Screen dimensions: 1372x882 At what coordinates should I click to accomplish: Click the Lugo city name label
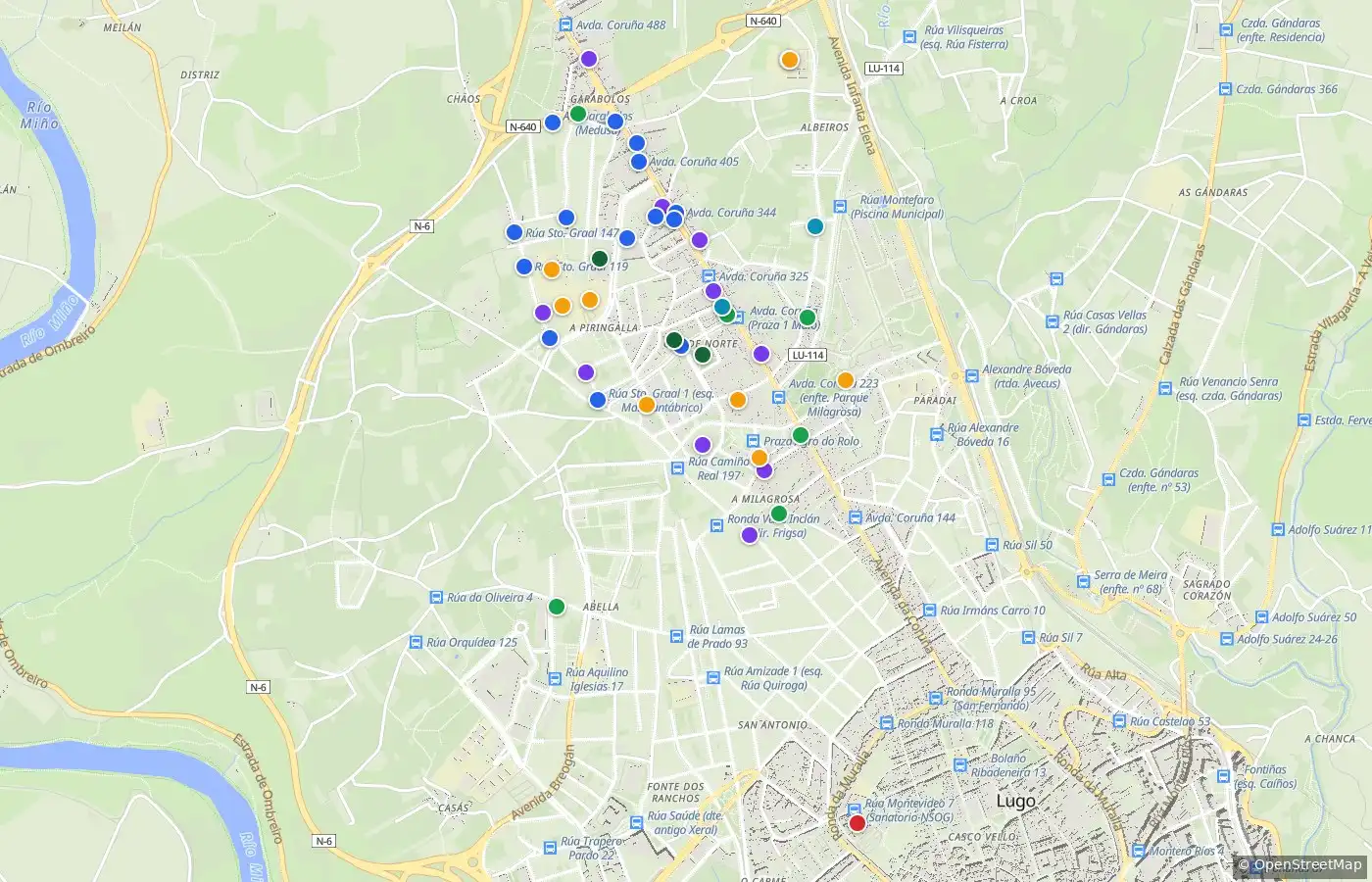click(x=1015, y=801)
